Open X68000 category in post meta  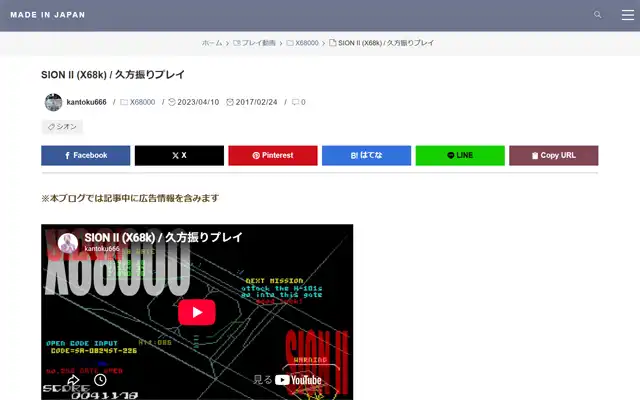(138, 102)
